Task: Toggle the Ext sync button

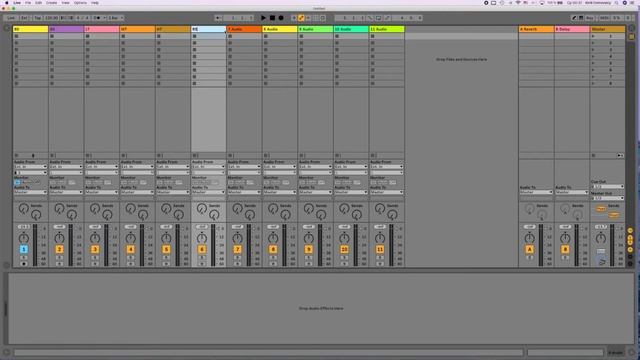Action: point(24,18)
